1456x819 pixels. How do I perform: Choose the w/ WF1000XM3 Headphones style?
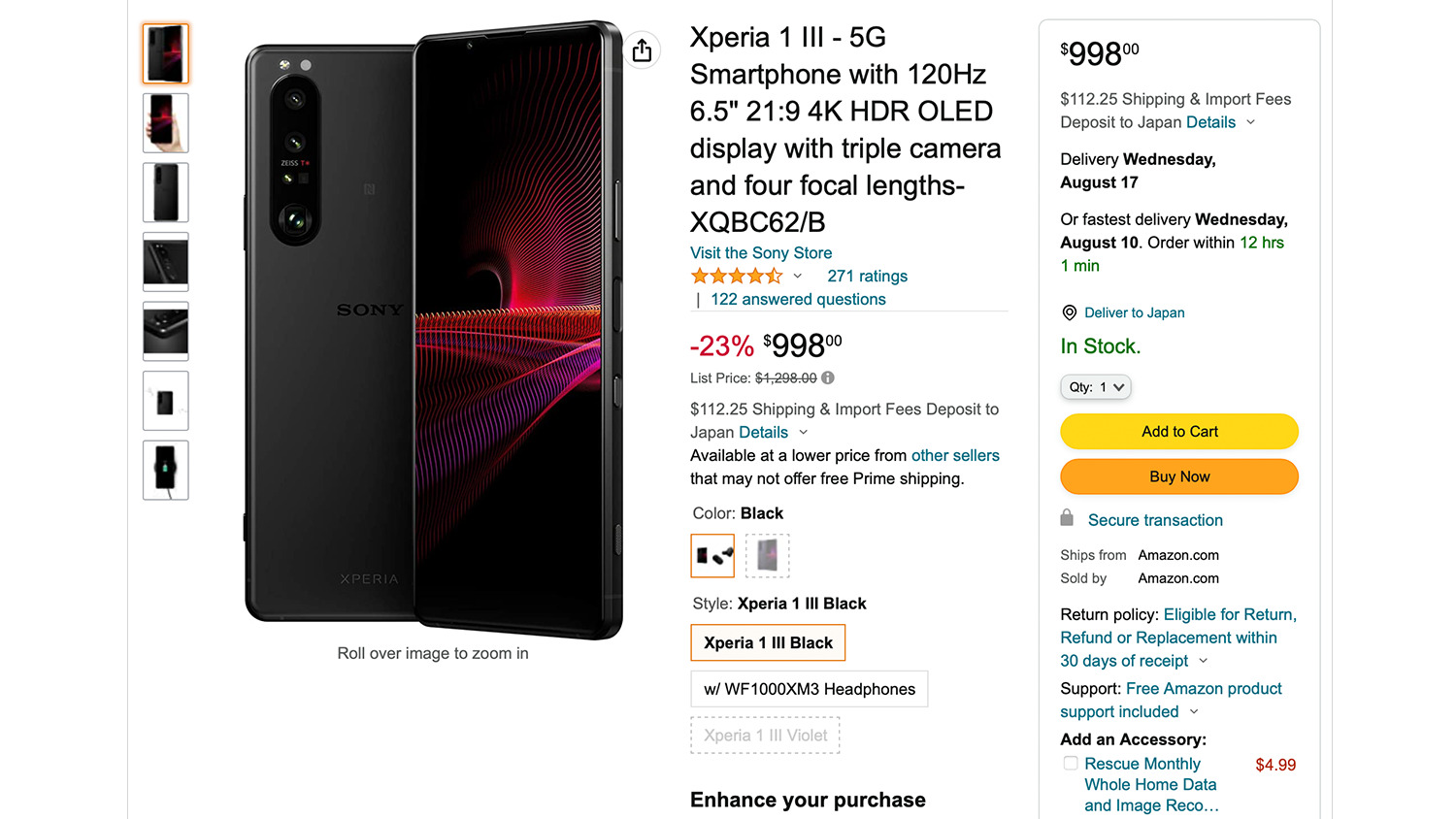[x=809, y=689]
